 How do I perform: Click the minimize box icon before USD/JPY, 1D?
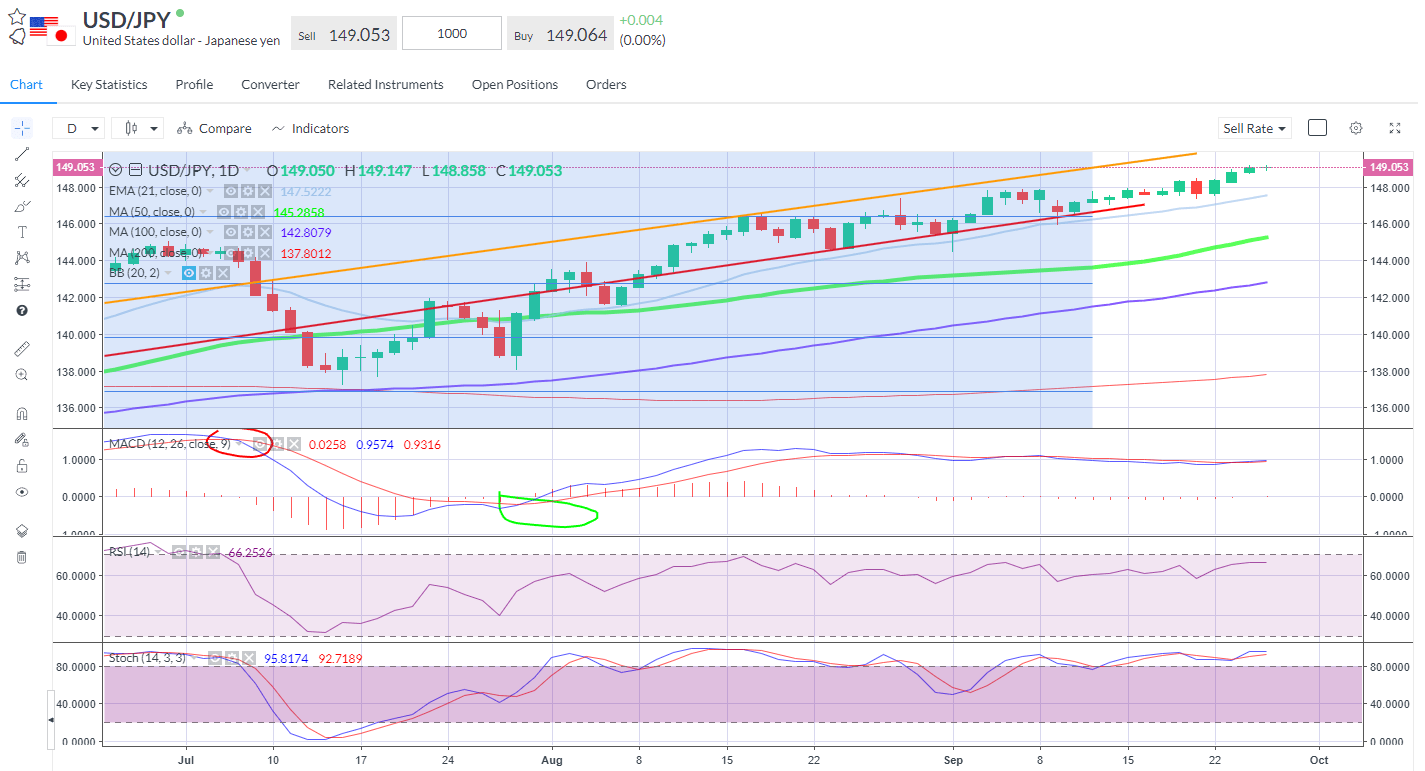[x=135, y=170]
